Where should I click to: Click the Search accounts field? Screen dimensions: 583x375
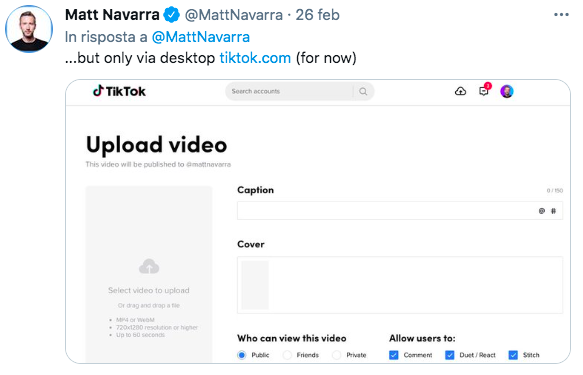coord(290,91)
